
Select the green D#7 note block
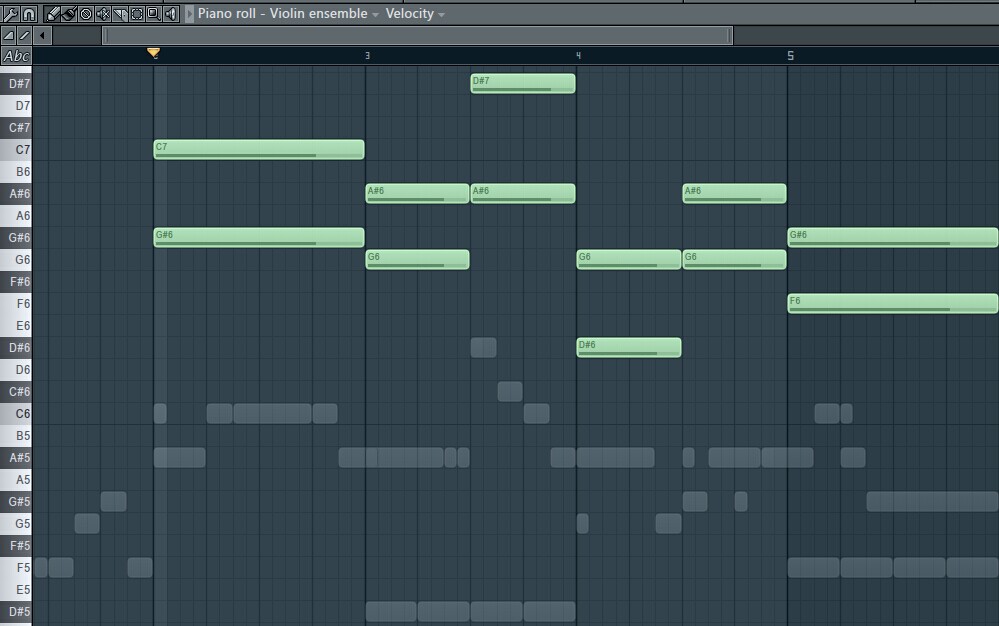523,83
